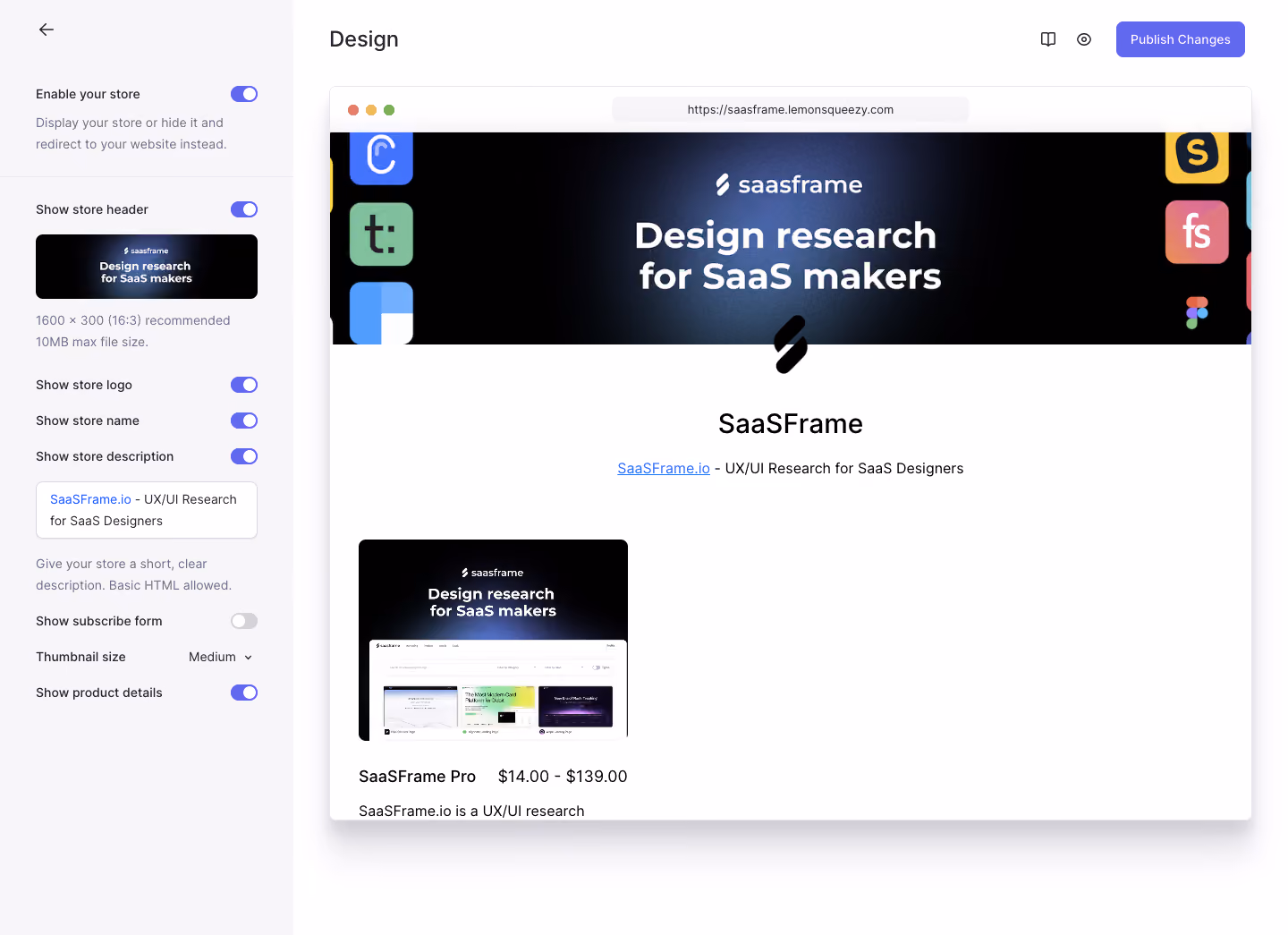Open SaaSFrame.io link in store preview
This screenshot has width=1288, height=935.
(x=664, y=468)
